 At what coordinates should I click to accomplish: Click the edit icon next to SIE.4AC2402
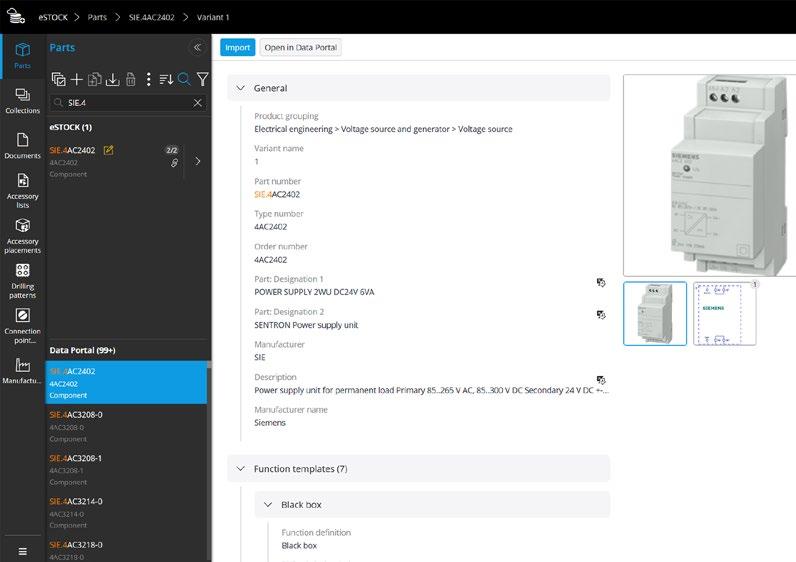109,150
